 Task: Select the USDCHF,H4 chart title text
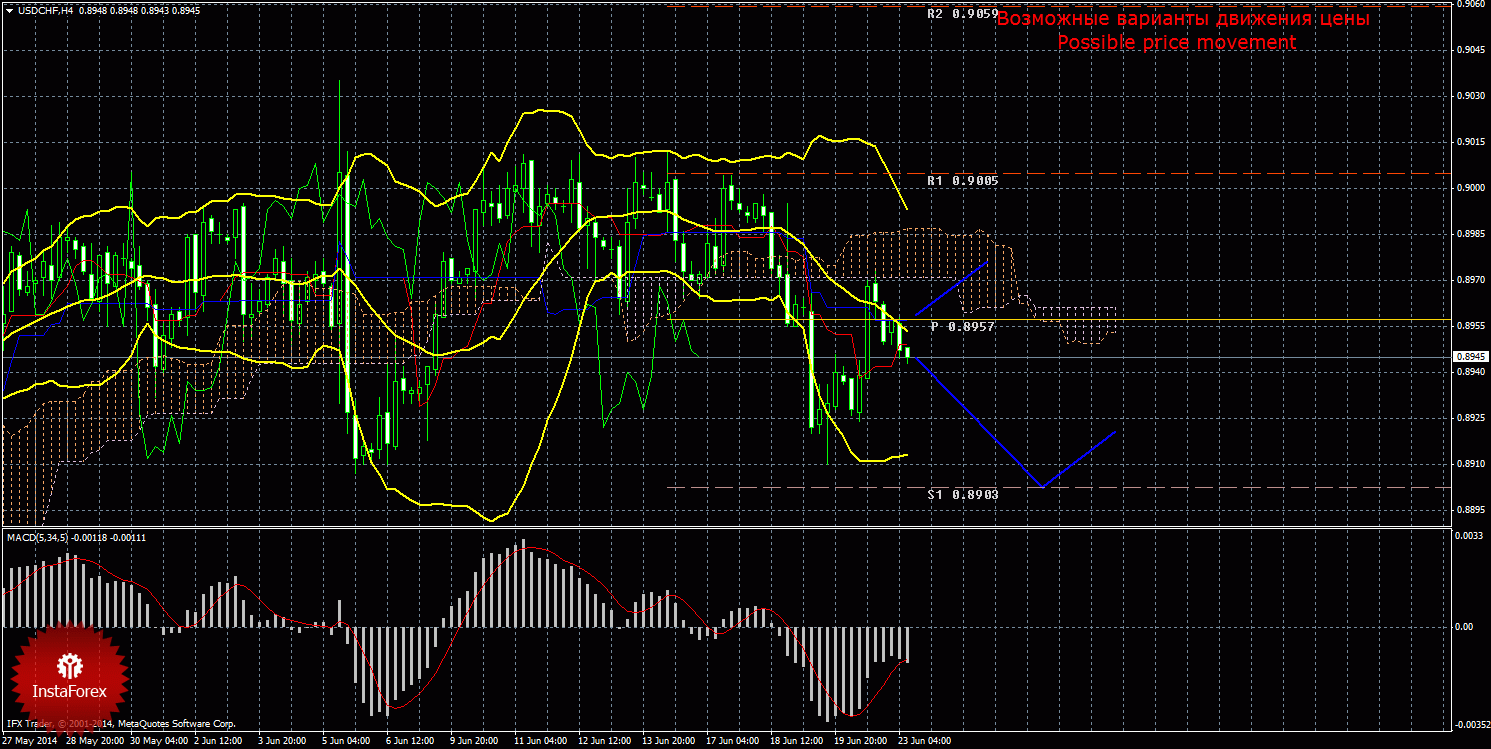click(x=46, y=9)
